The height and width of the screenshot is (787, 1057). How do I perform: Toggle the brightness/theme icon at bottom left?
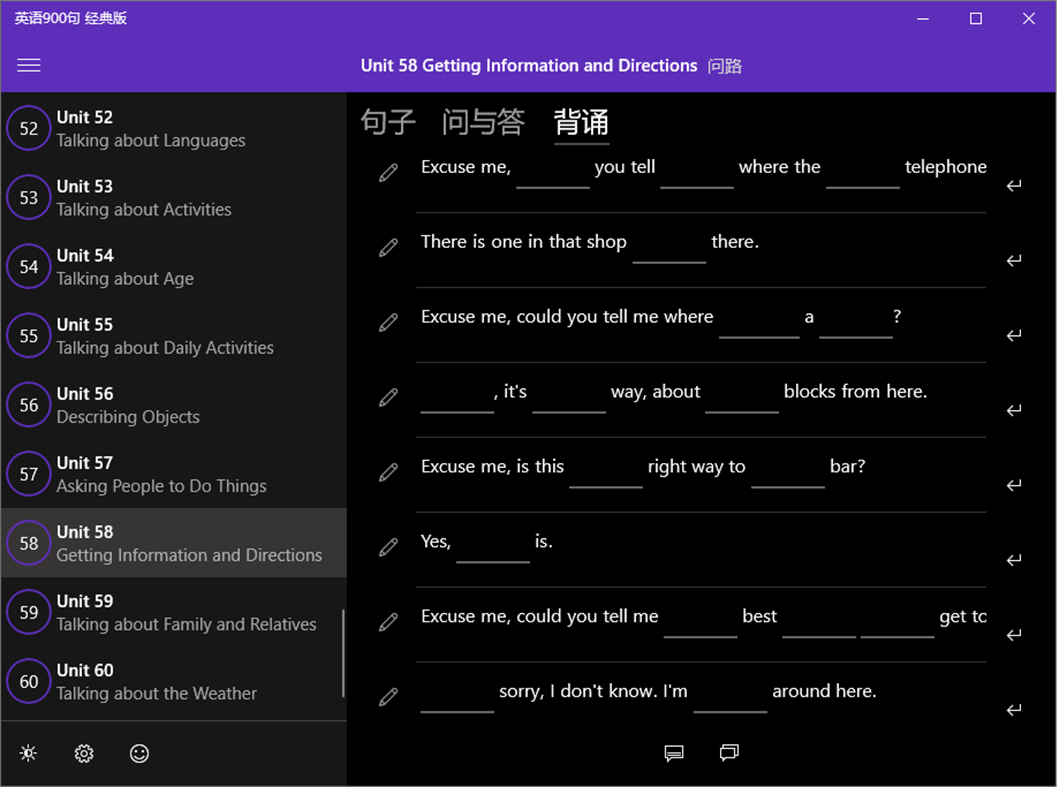click(28, 753)
